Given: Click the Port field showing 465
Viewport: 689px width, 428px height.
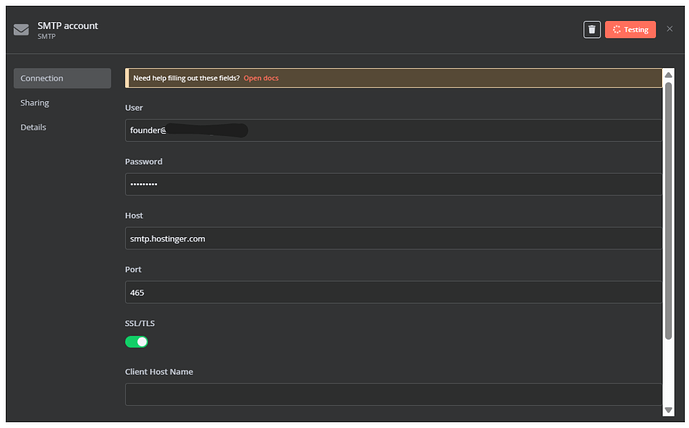Looking at the screenshot, I should coord(393,292).
